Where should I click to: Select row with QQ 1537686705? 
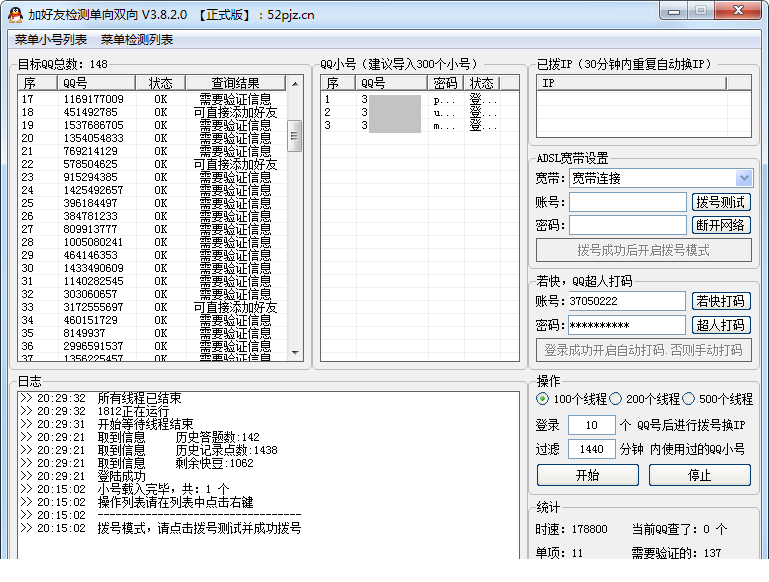coord(152,125)
